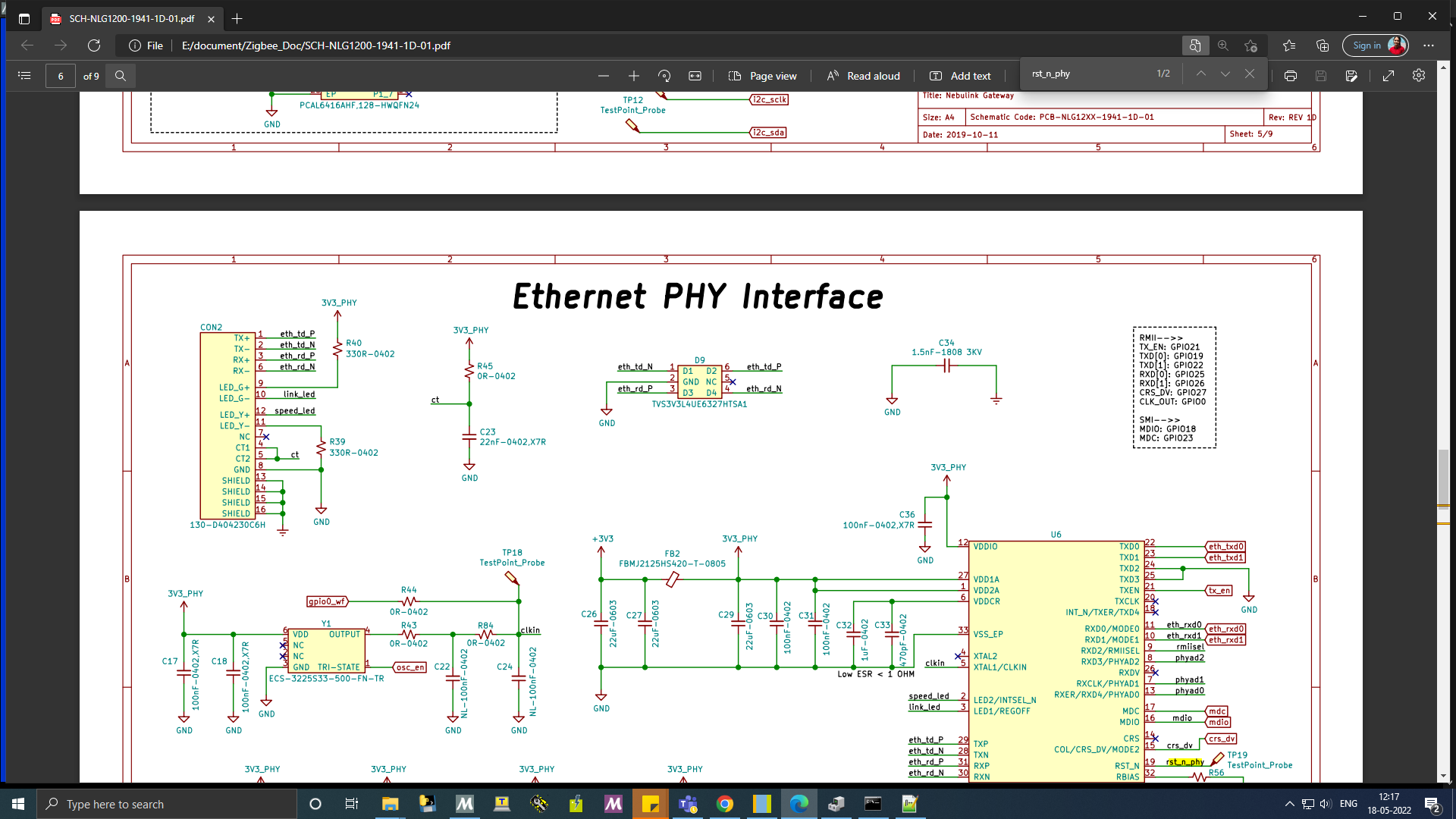This screenshot has height=819, width=1456.
Task: Save the PDF file
Action: [1321, 76]
